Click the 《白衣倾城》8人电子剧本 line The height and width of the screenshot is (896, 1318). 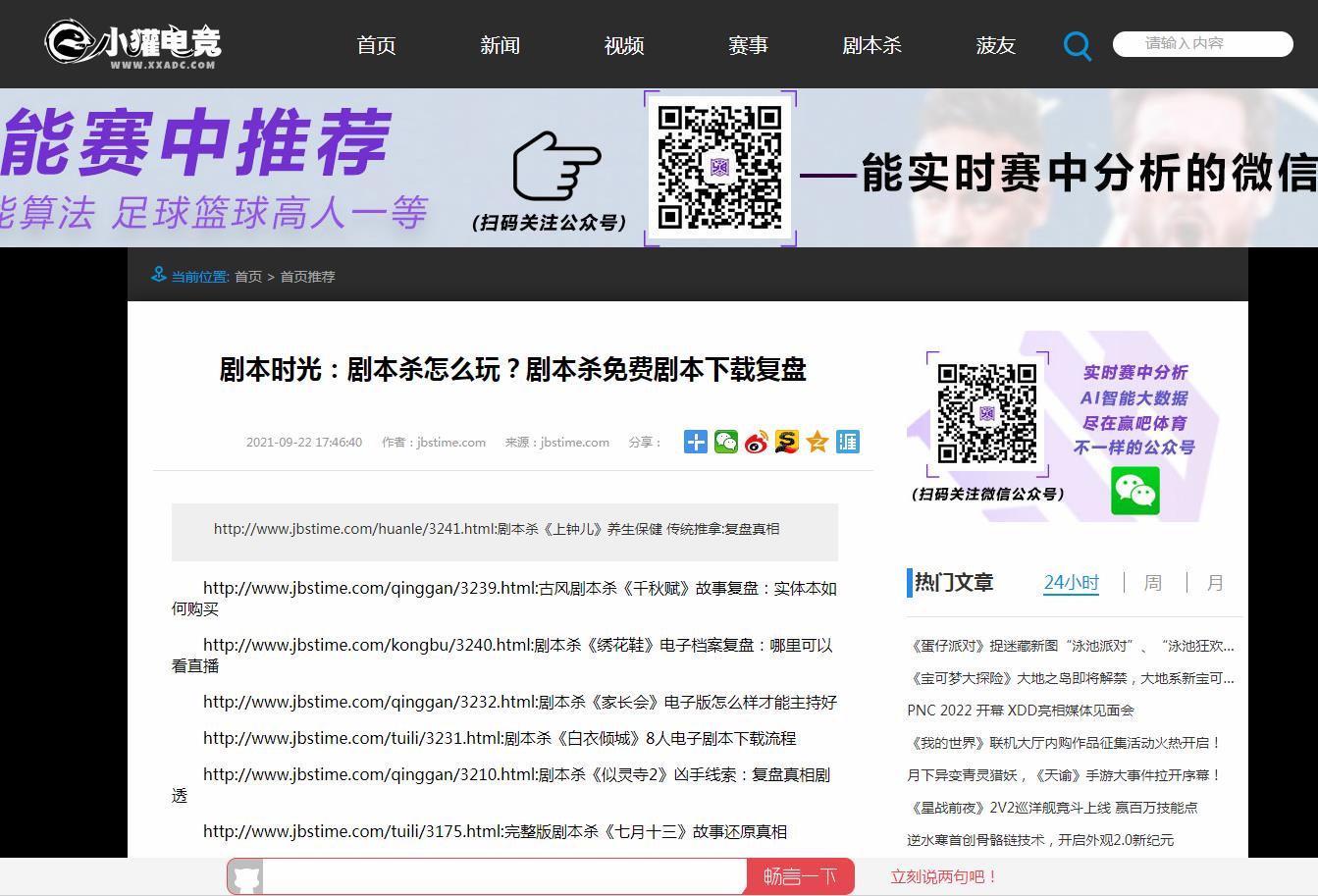click(500, 738)
